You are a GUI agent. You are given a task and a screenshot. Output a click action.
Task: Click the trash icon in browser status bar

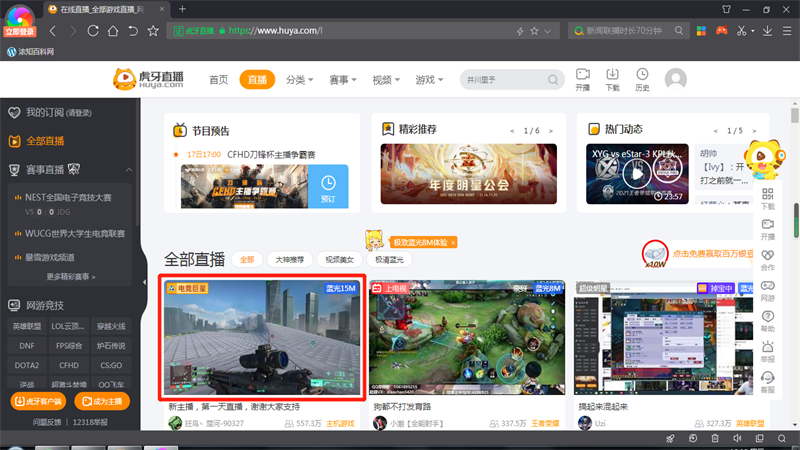pos(715,438)
